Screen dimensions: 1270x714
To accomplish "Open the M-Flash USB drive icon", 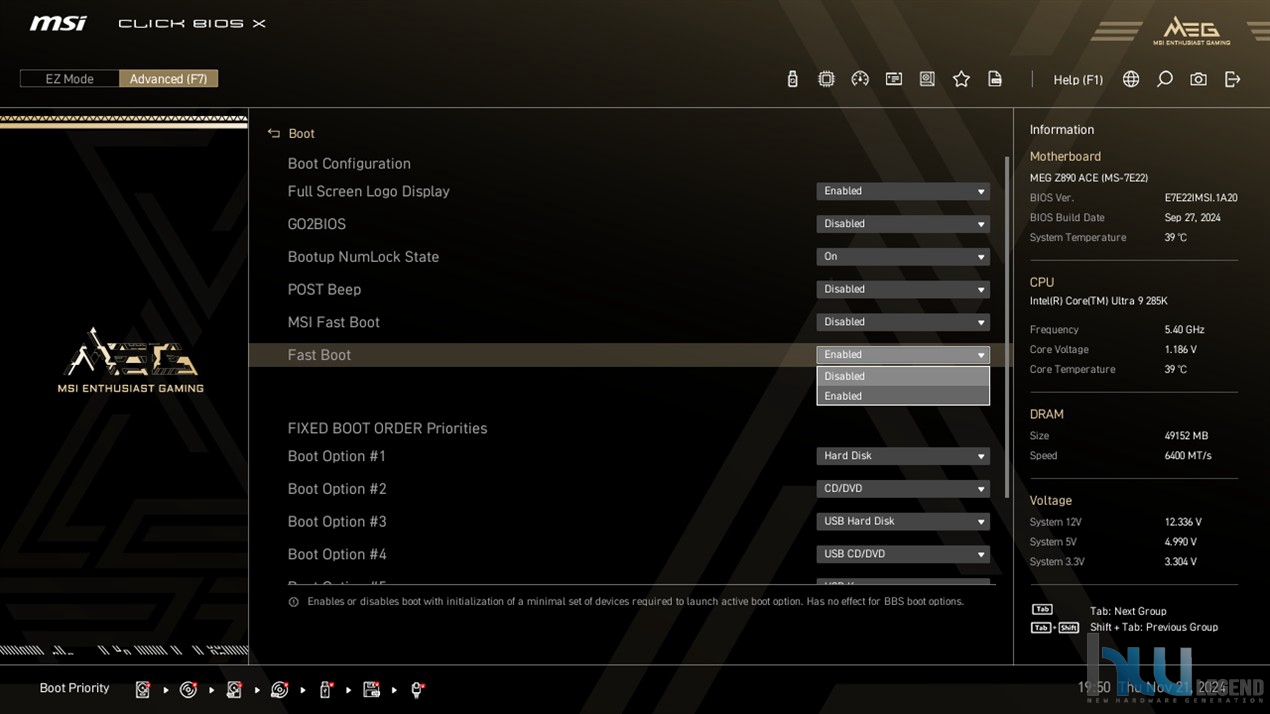I will (x=792, y=79).
